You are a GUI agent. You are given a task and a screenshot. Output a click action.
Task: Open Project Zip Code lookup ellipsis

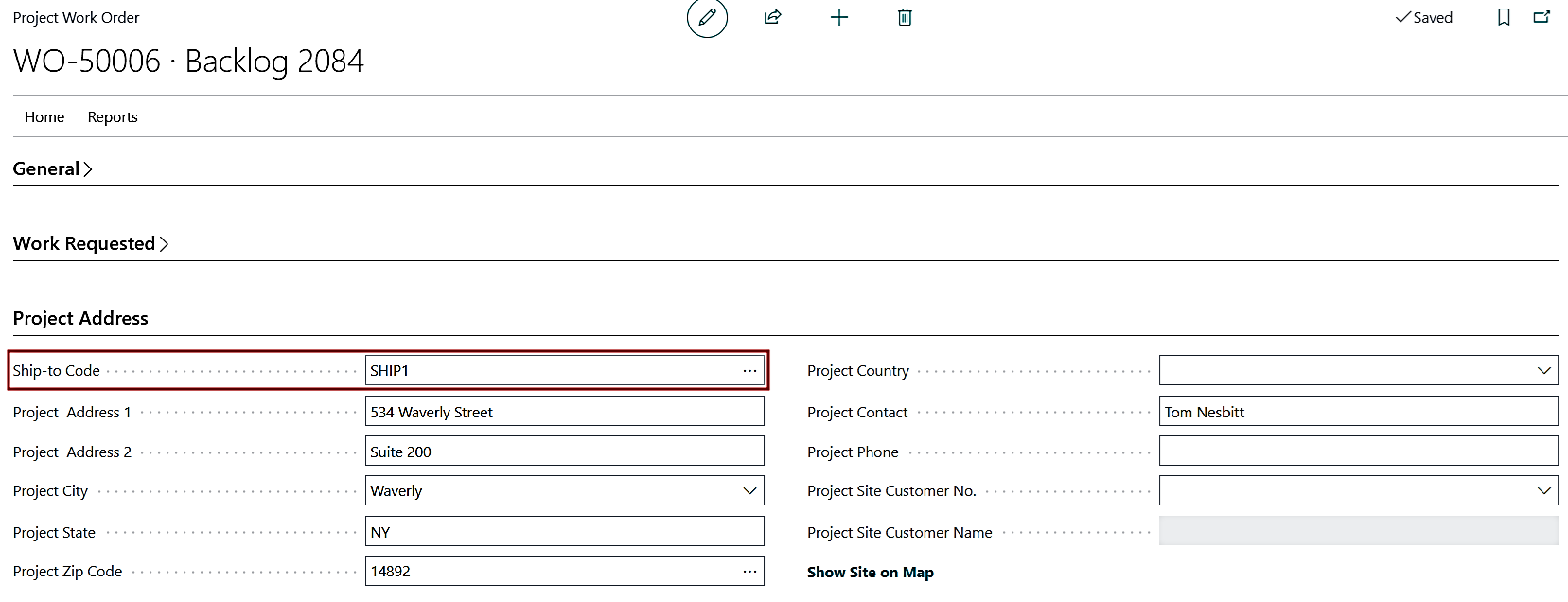coord(749,572)
